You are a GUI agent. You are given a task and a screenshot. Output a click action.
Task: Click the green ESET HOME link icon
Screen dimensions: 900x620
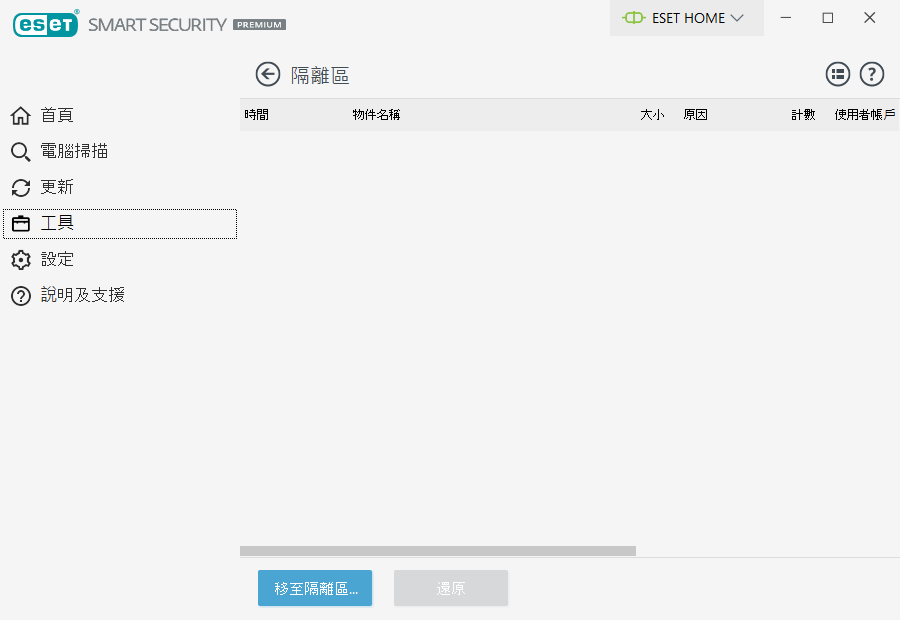coord(634,18)
